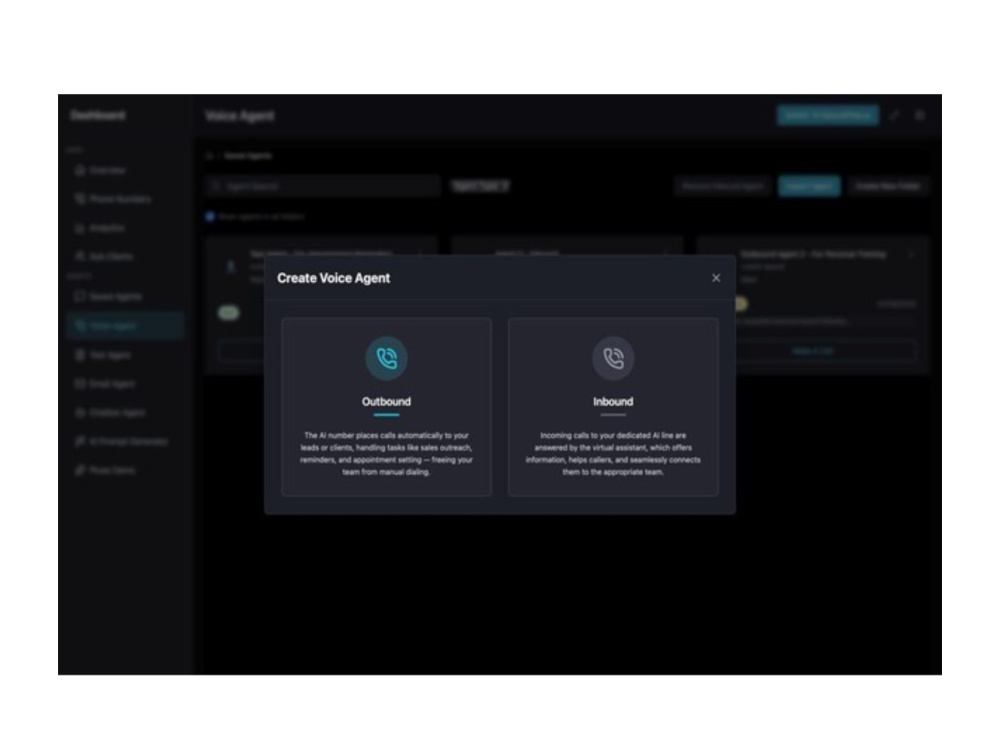Toggle the show agents in all folders checkbox
This screenshot has width=1000, height=750.
[210, 217]
